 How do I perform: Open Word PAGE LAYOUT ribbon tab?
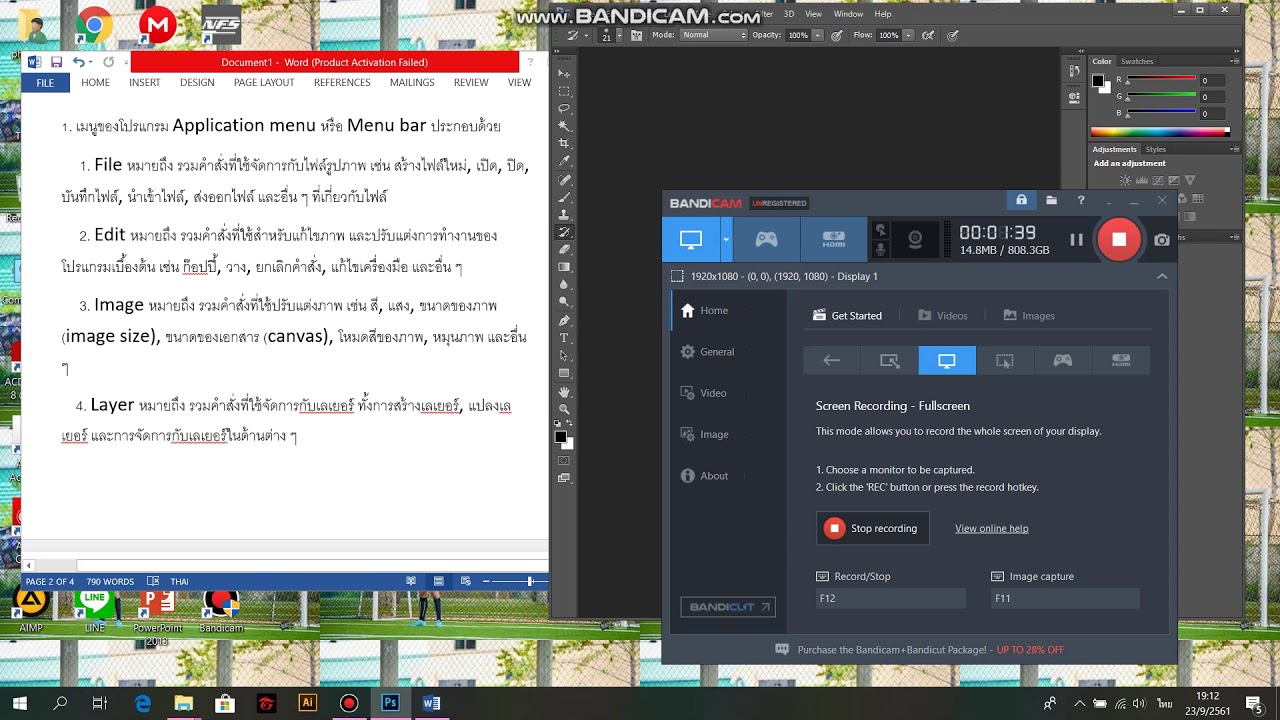[x=264, y=82]
